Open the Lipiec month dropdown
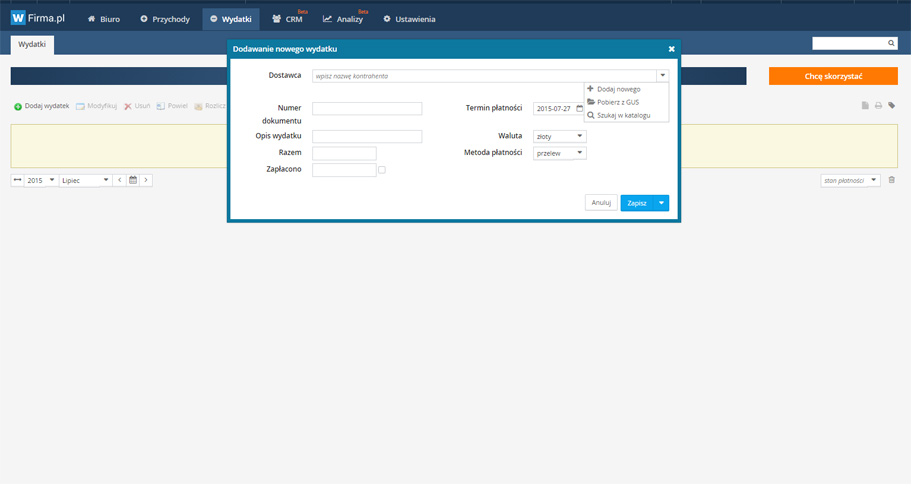Image resolution: width=912 pixels, height=490 pixels. click(85, 180)
